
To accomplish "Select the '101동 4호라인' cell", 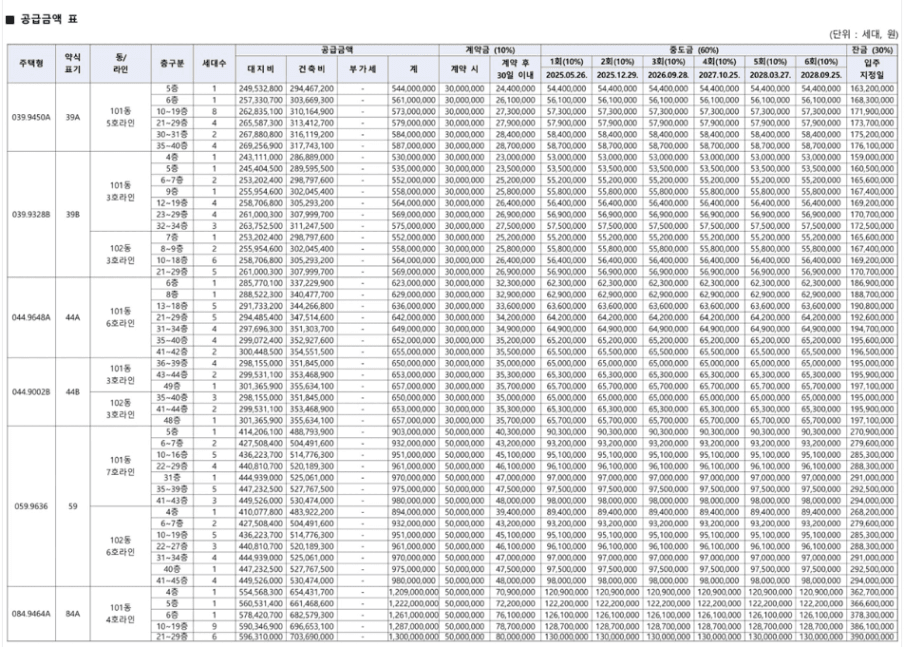I will pos(120,614).
